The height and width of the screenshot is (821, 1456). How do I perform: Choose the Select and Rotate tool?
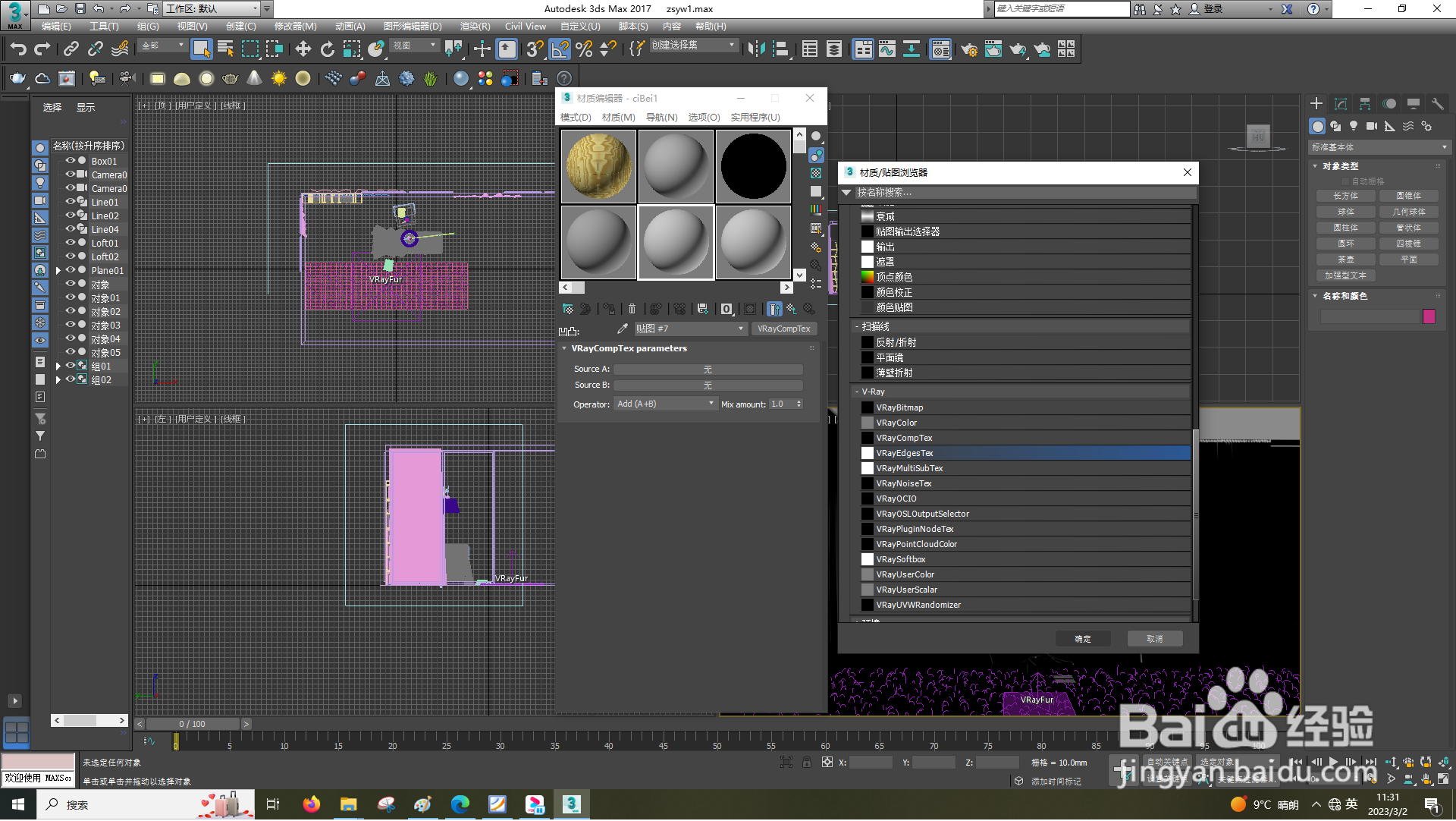328,49
